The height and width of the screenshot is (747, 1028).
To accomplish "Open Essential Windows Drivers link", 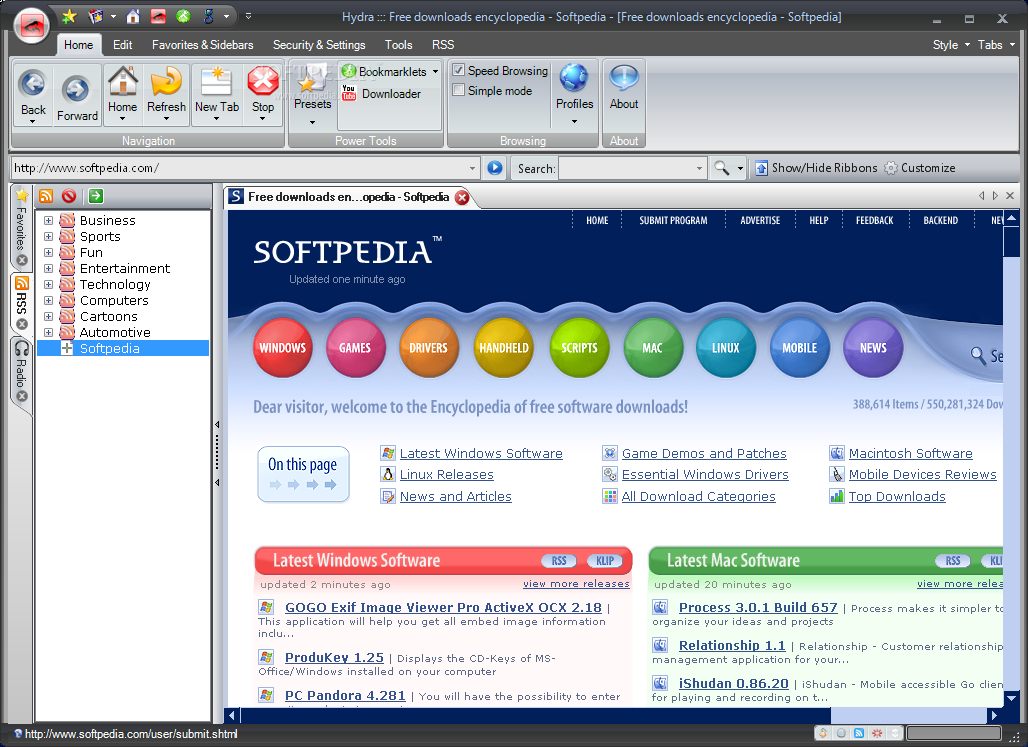I will coord(705,474).
